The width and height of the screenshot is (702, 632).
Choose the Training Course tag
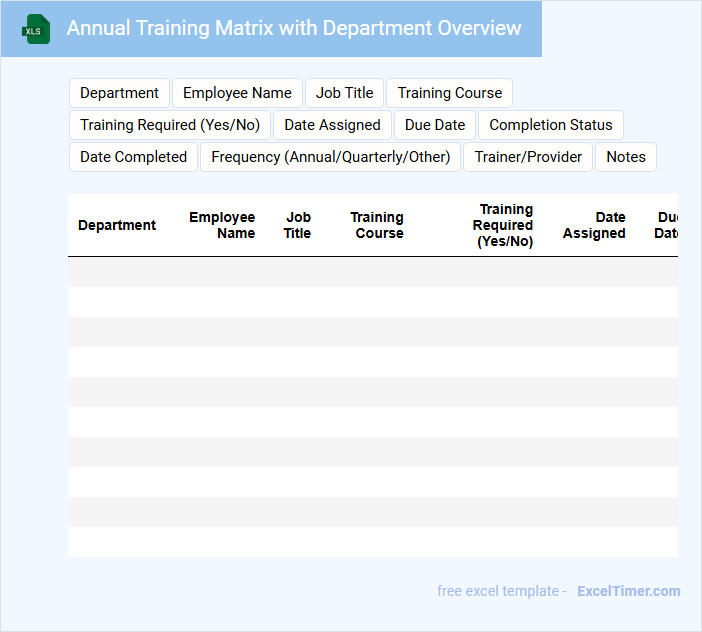click(449, 93)
